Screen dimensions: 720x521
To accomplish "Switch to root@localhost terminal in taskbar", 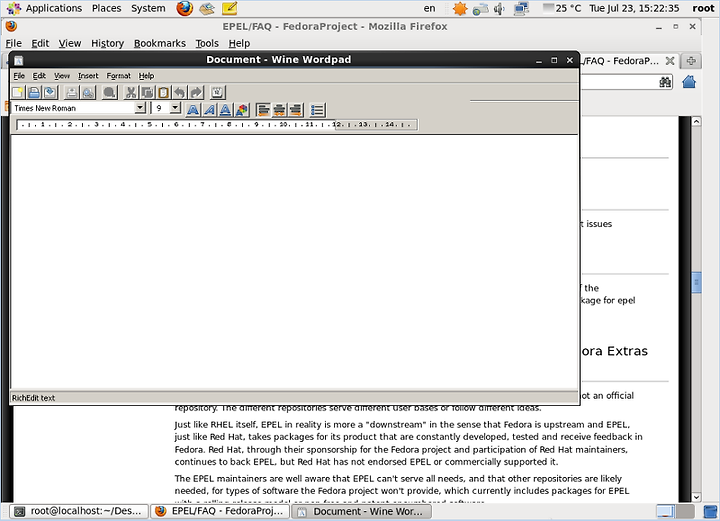I will click(78, 511).
